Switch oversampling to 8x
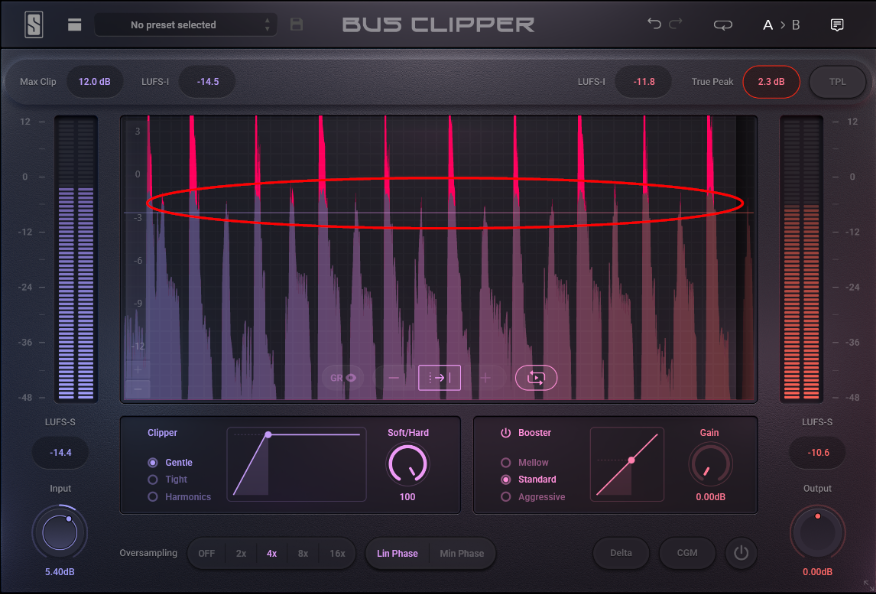Image resolution: width=876 pixels, height=594 pixels. pos(303,553)
